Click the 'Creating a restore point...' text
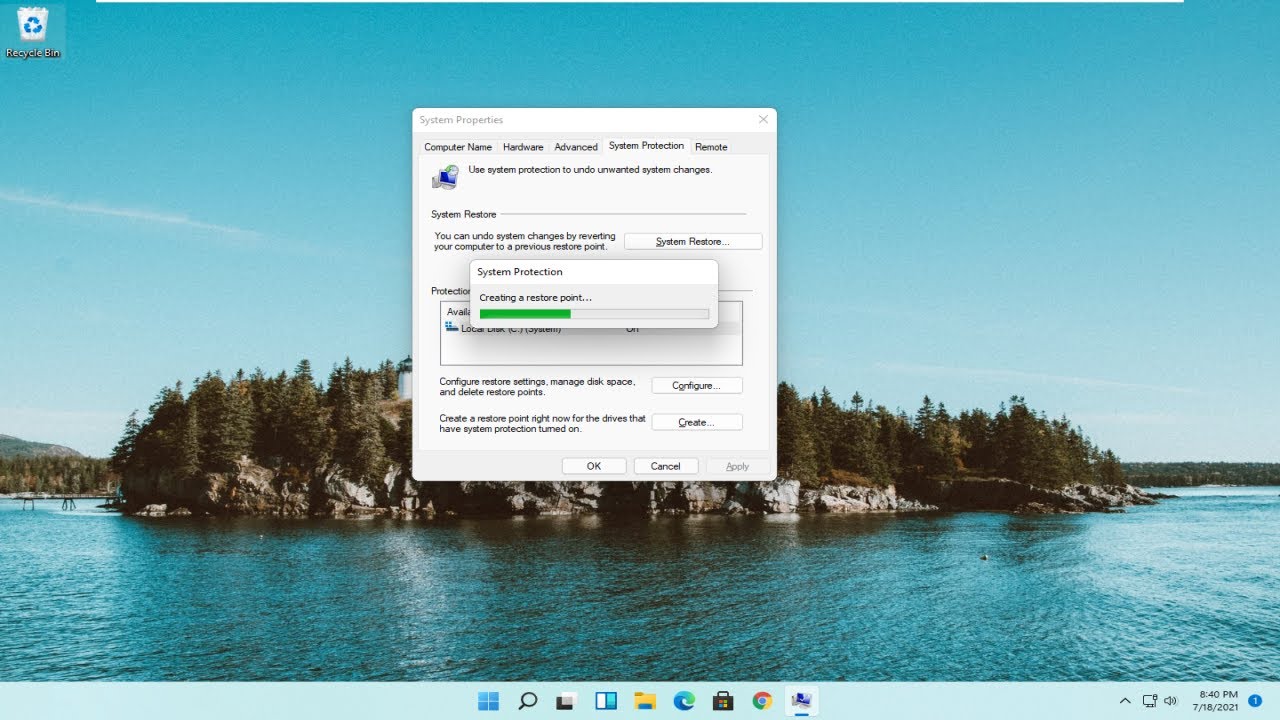 [x=535, y=298]
